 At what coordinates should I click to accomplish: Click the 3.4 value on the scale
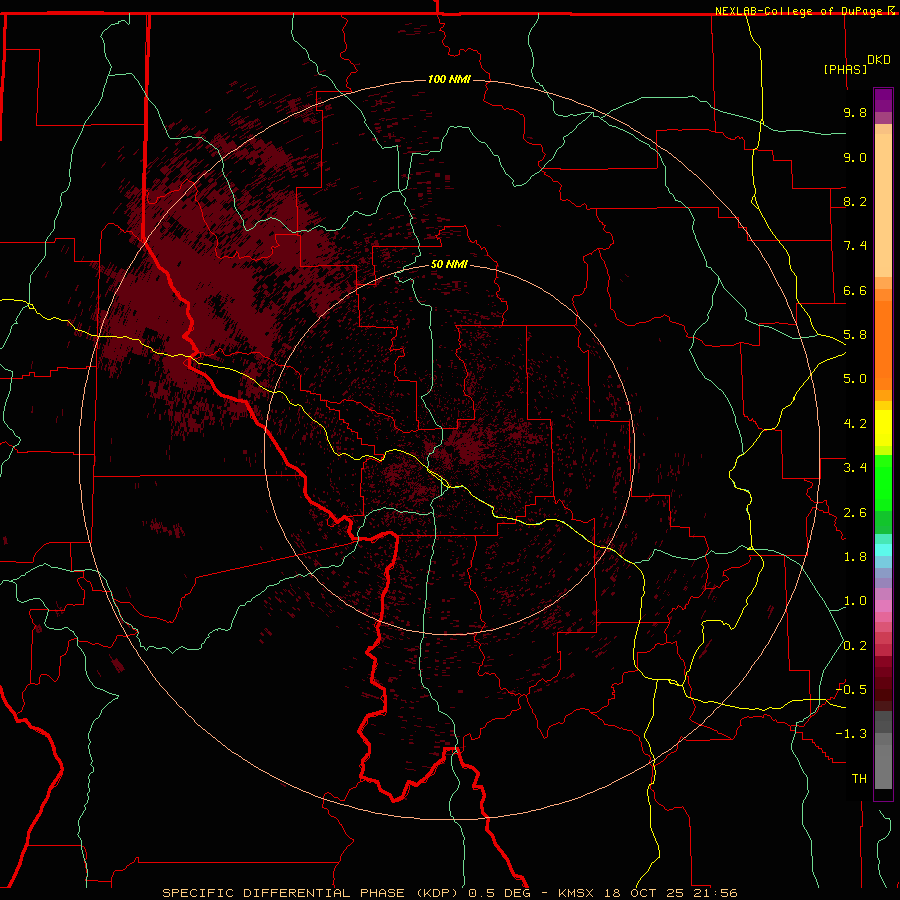855,468
